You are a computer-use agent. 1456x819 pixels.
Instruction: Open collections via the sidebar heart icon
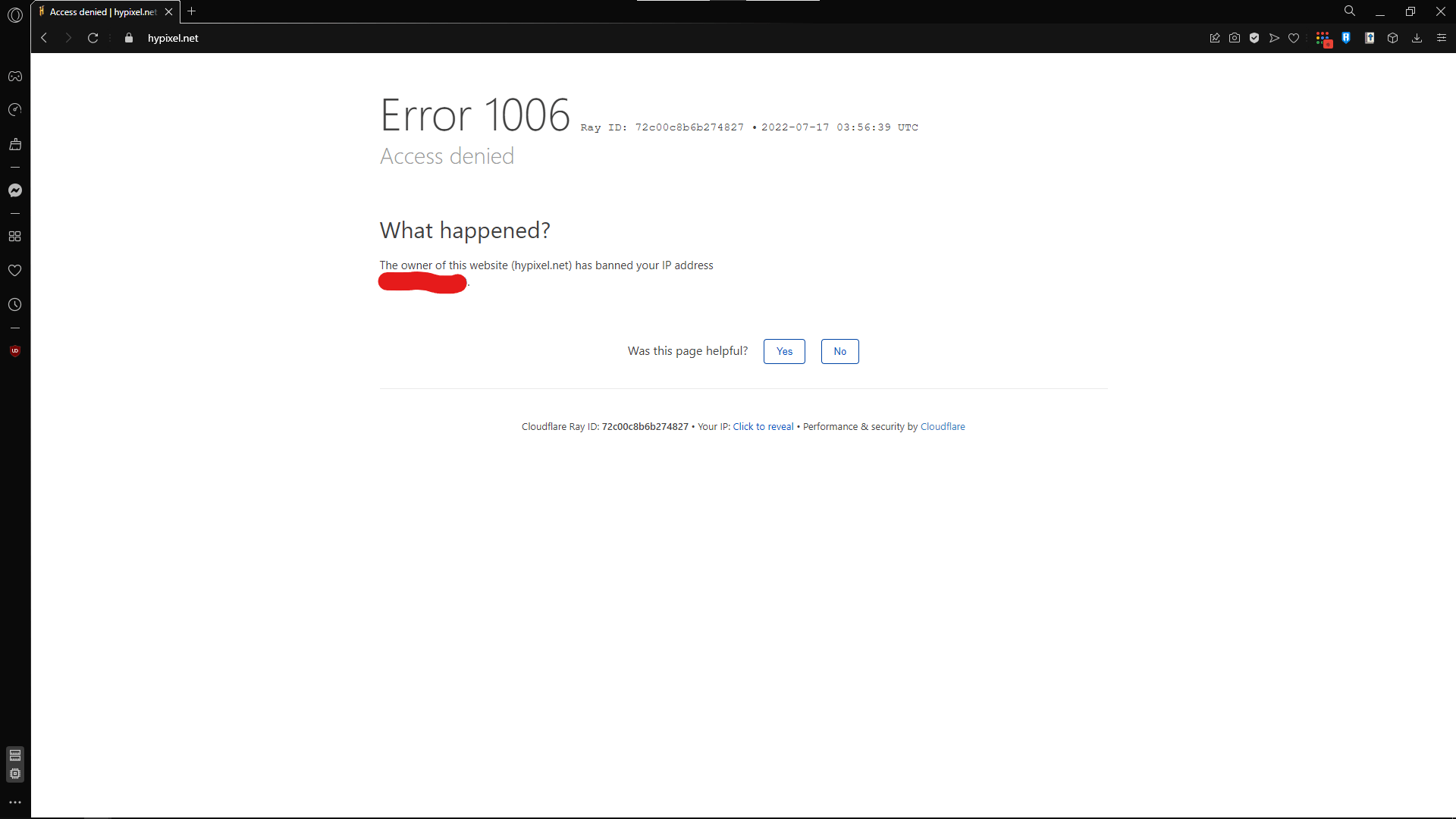(15, 270)
